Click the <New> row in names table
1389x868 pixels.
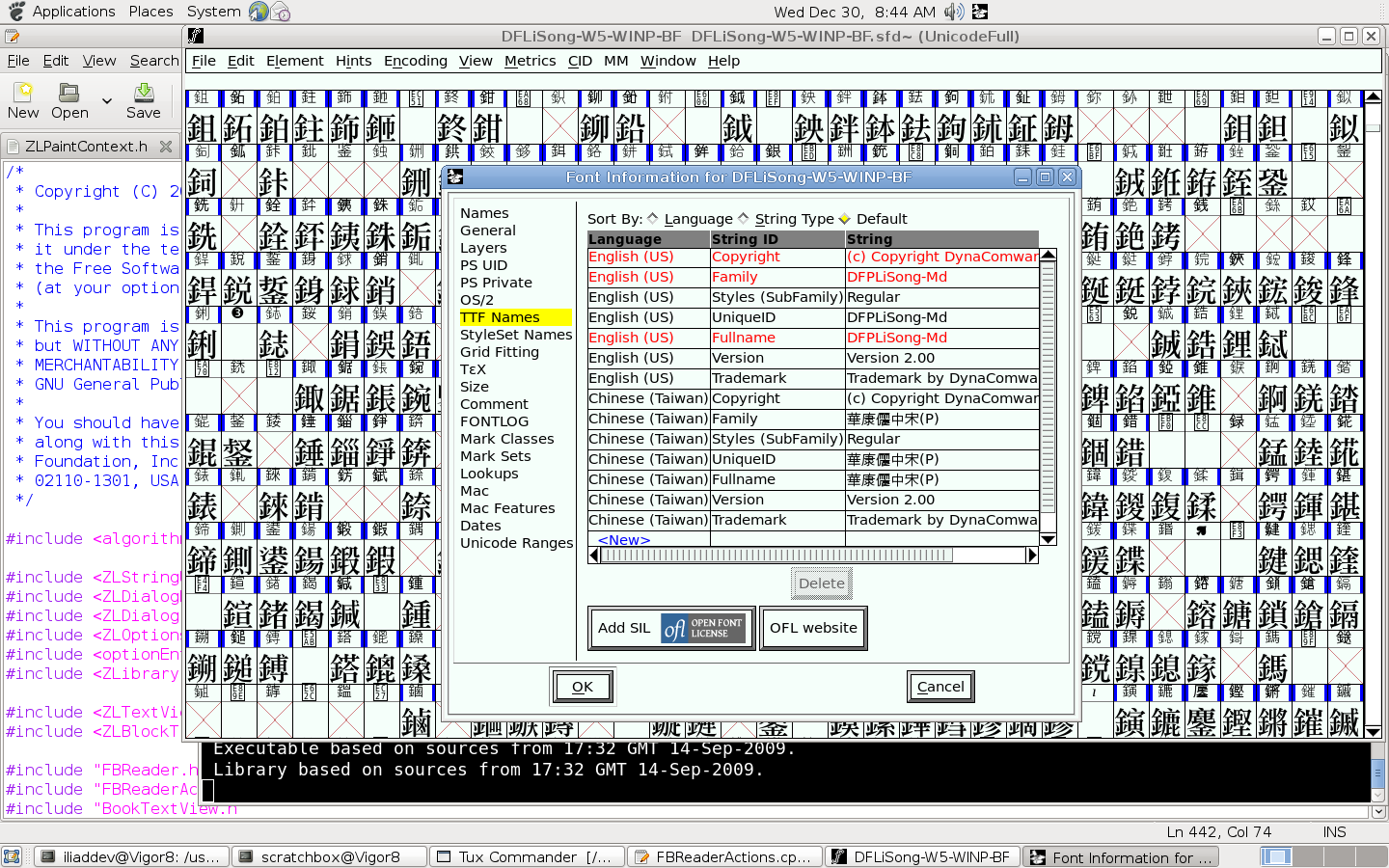pyautogui.click(x=624, y=540)
